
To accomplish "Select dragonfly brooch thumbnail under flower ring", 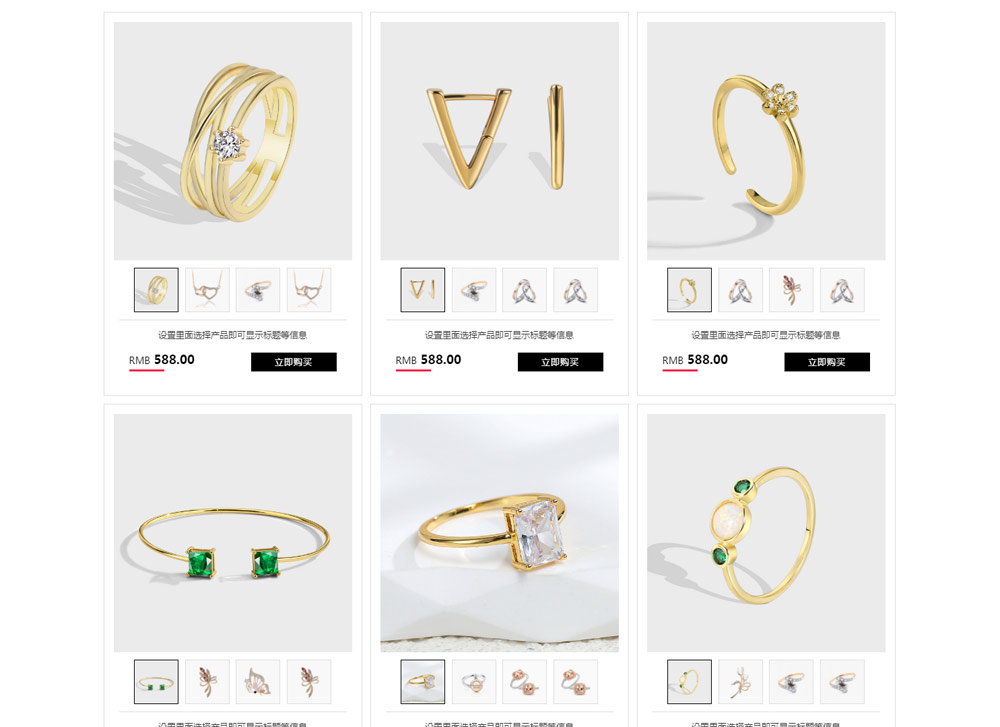I will 791,290.
